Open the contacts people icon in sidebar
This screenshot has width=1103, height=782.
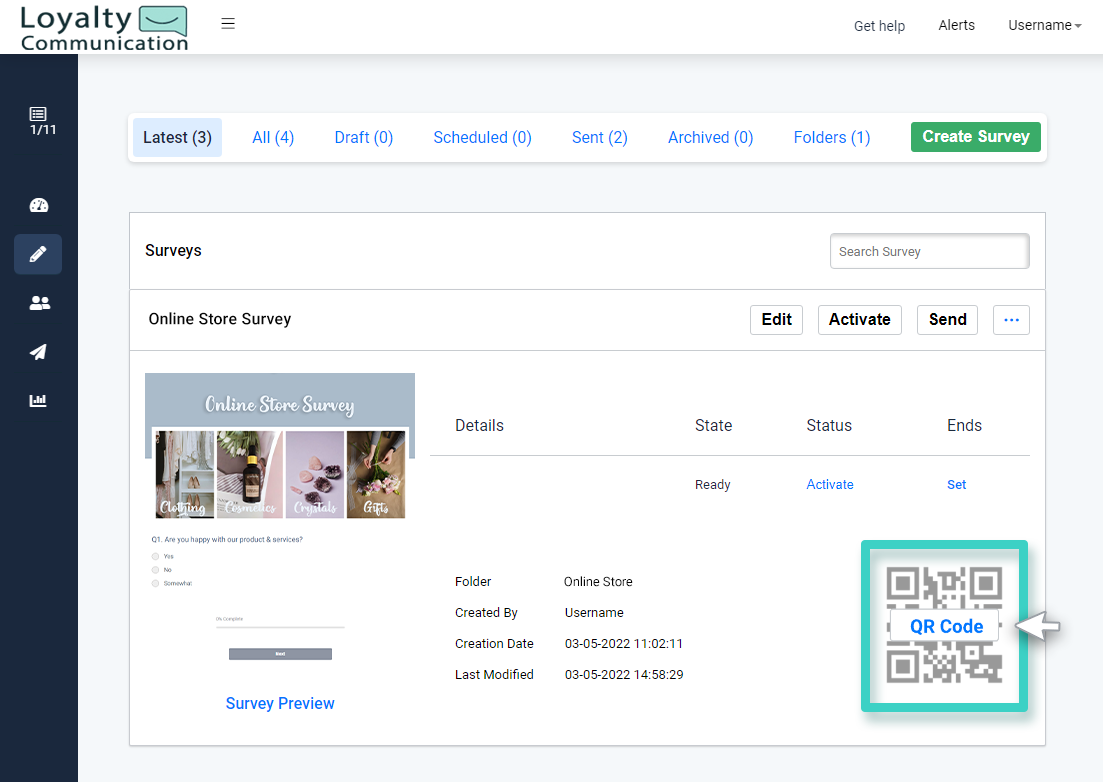tap(38, 302)
